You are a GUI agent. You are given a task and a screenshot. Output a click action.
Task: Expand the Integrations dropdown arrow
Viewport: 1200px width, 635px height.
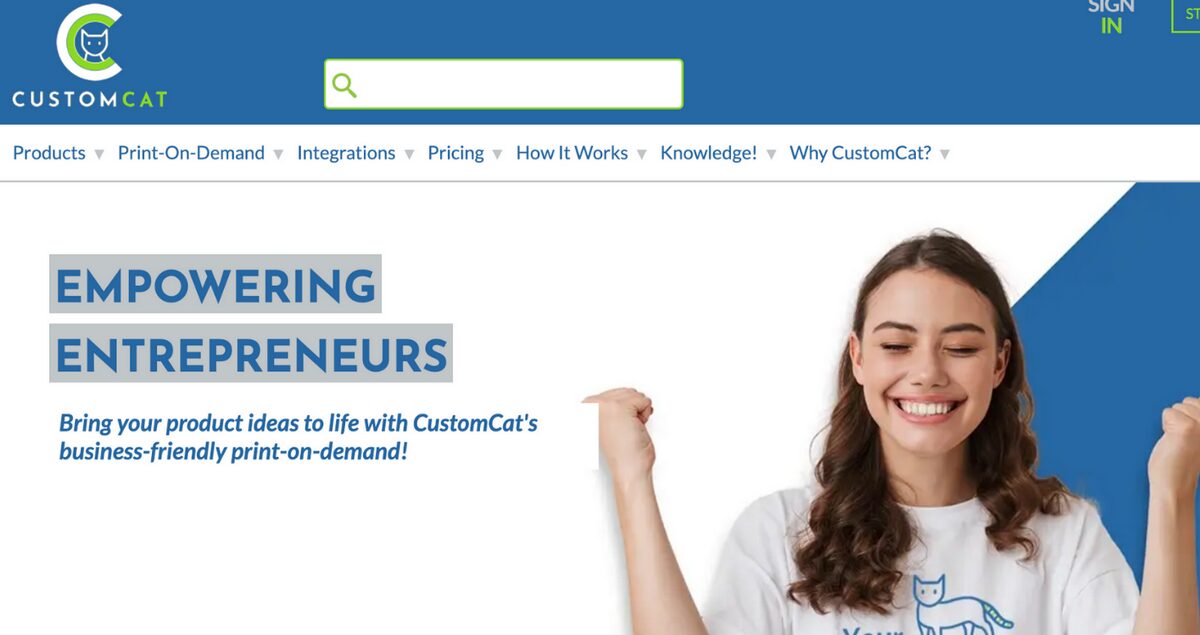pyautogui.click(x=409, y=154)
